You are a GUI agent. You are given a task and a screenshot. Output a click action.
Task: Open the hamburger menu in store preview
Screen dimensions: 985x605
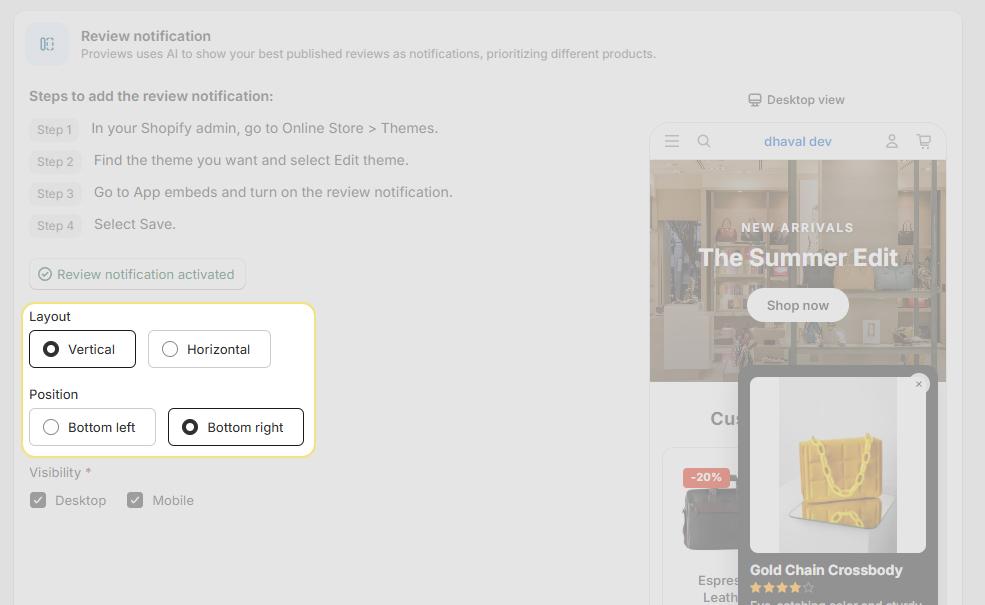(672, 141)
